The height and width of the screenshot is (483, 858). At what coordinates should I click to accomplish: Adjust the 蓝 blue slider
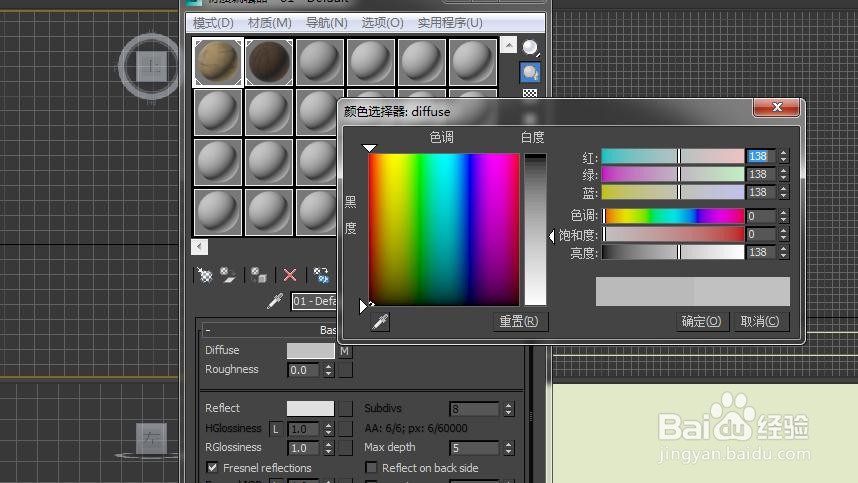pos(673,192)
